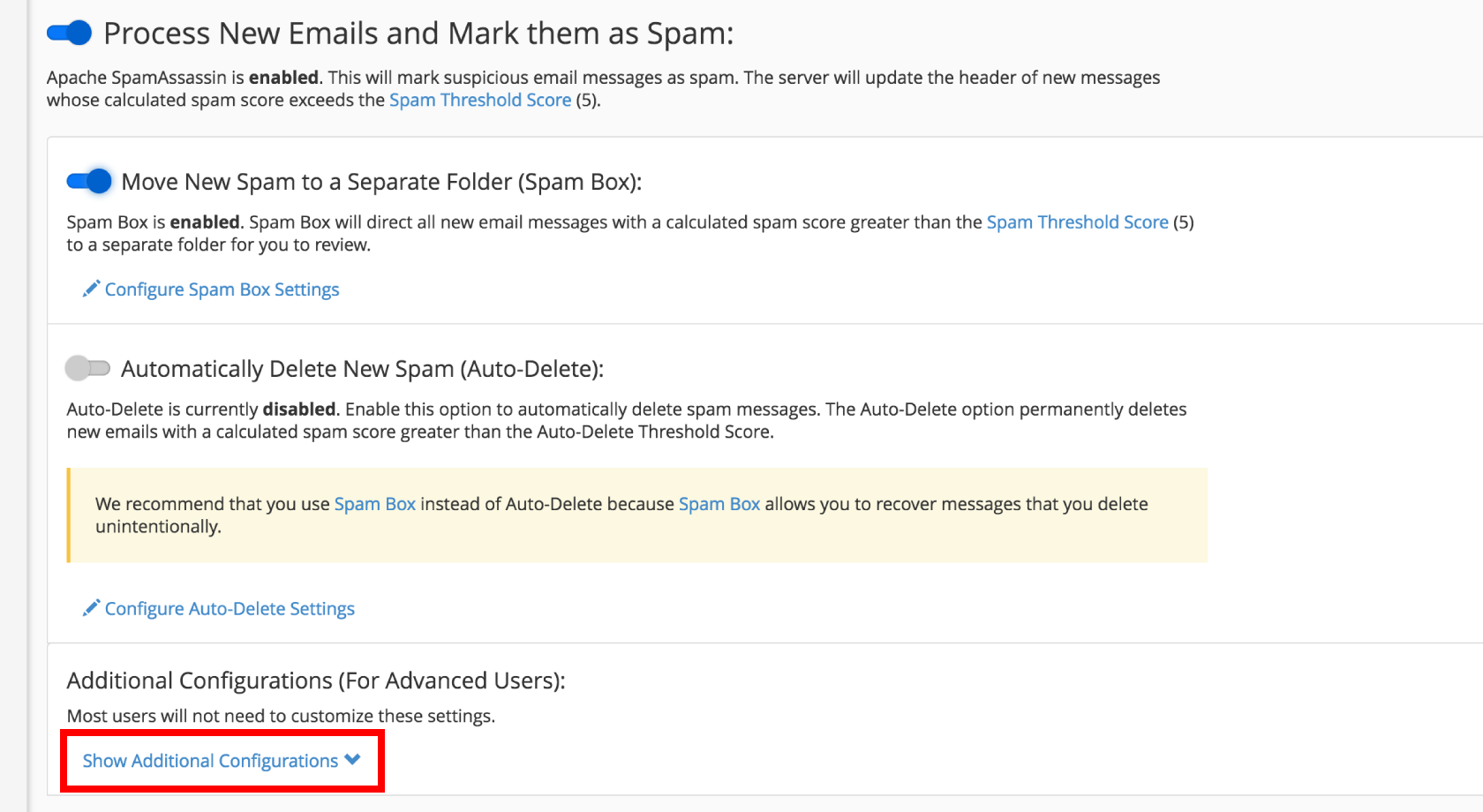
Task: Click pencil icon beside Configure Auto-Delete Settings
Action: pos(91,608)
